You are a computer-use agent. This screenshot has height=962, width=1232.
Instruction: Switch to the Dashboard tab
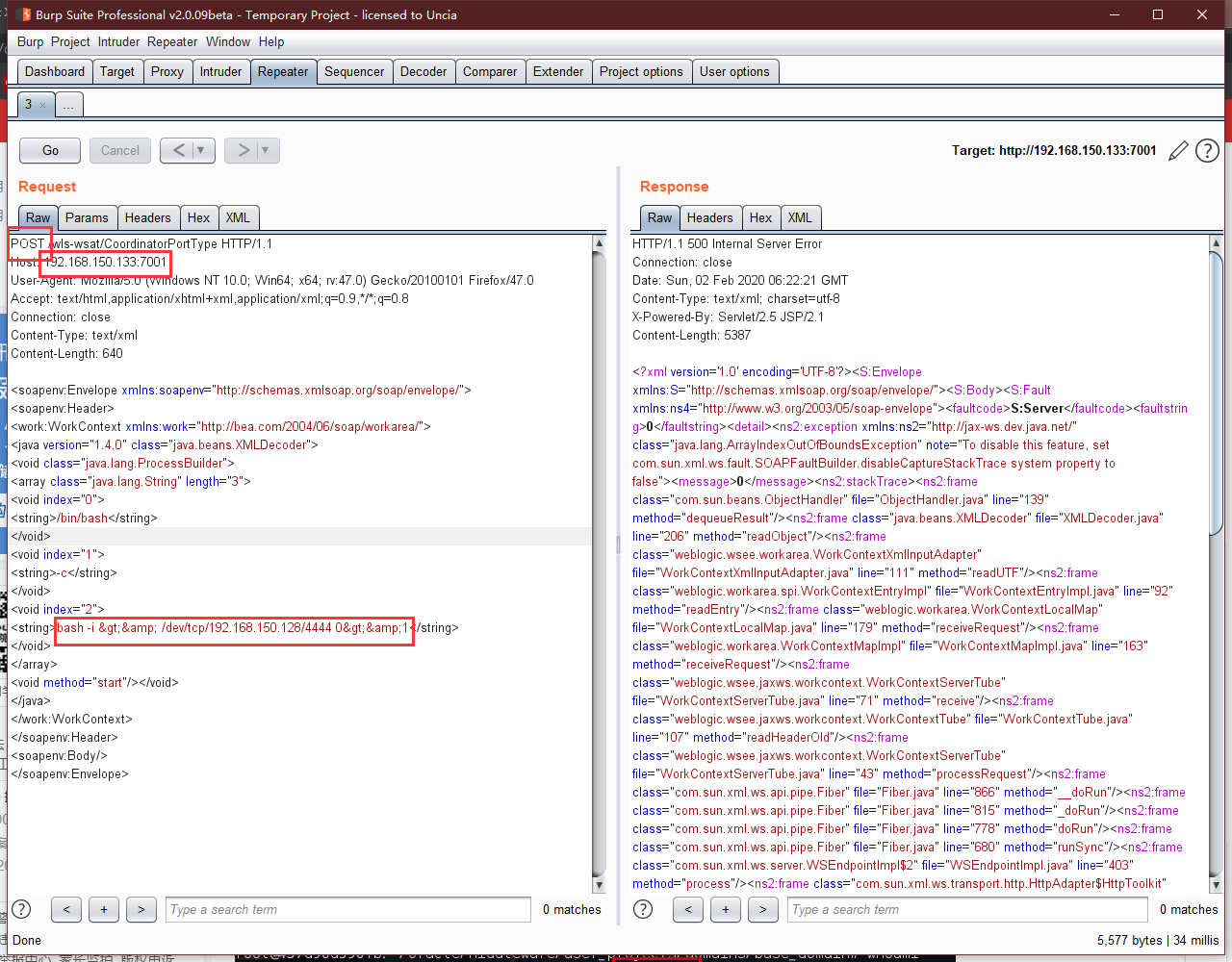[55, 71]
